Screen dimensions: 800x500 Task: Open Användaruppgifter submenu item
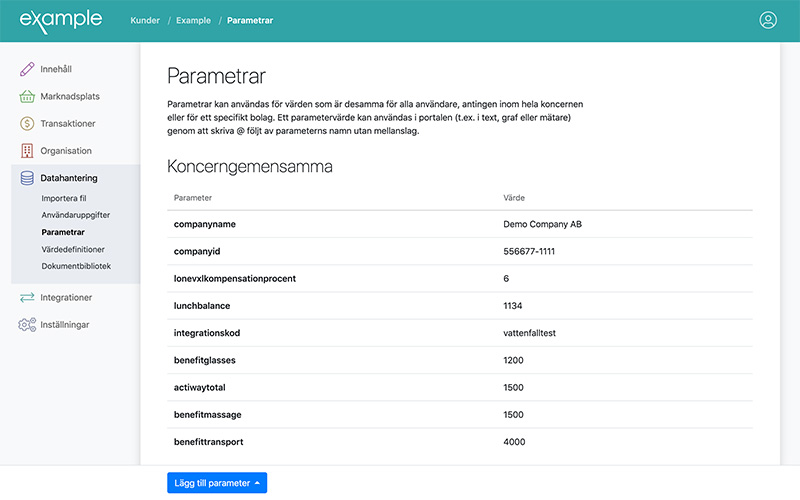pyautogui.click(x=76, y=215)
